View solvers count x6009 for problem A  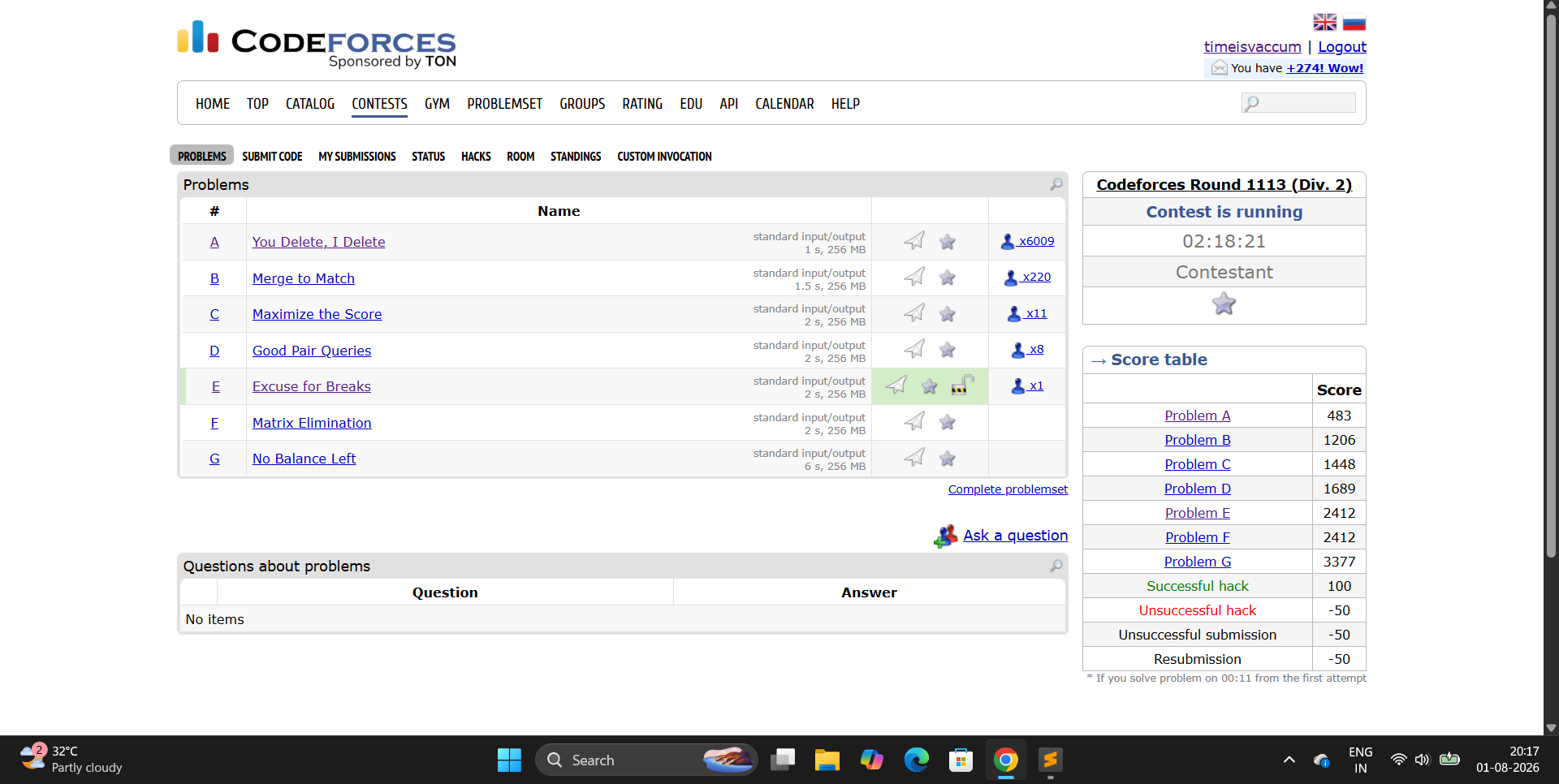click(x=1027, y=241)
